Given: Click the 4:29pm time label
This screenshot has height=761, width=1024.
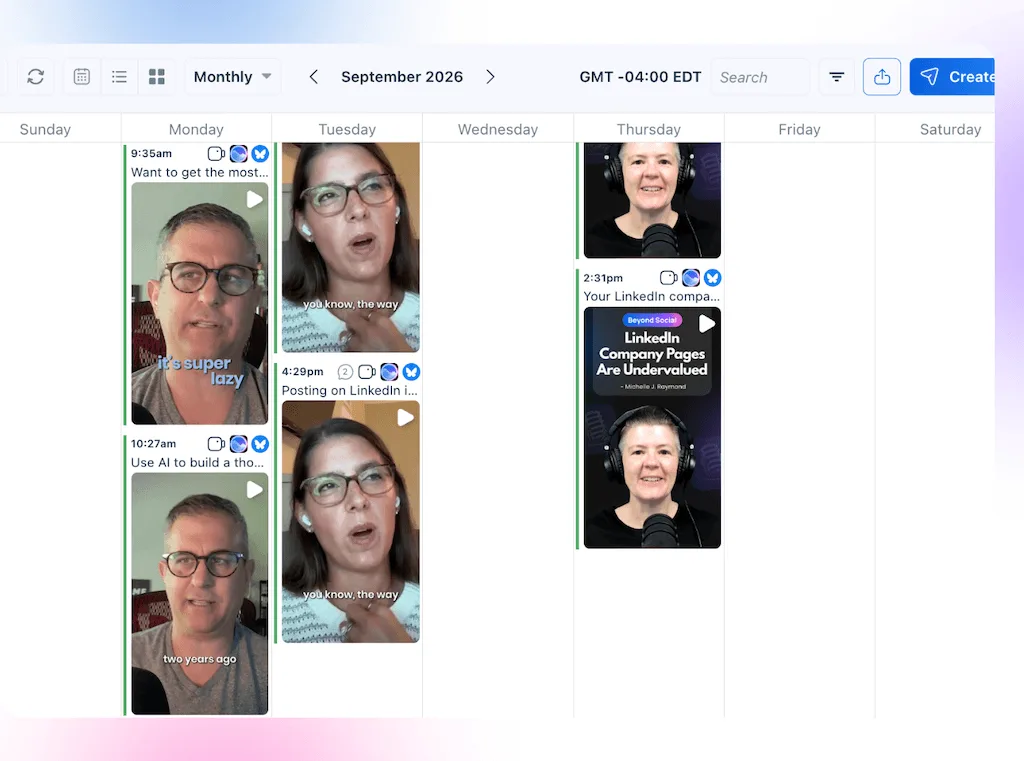Looking at the screenshot, I should [x=302, y=372].
